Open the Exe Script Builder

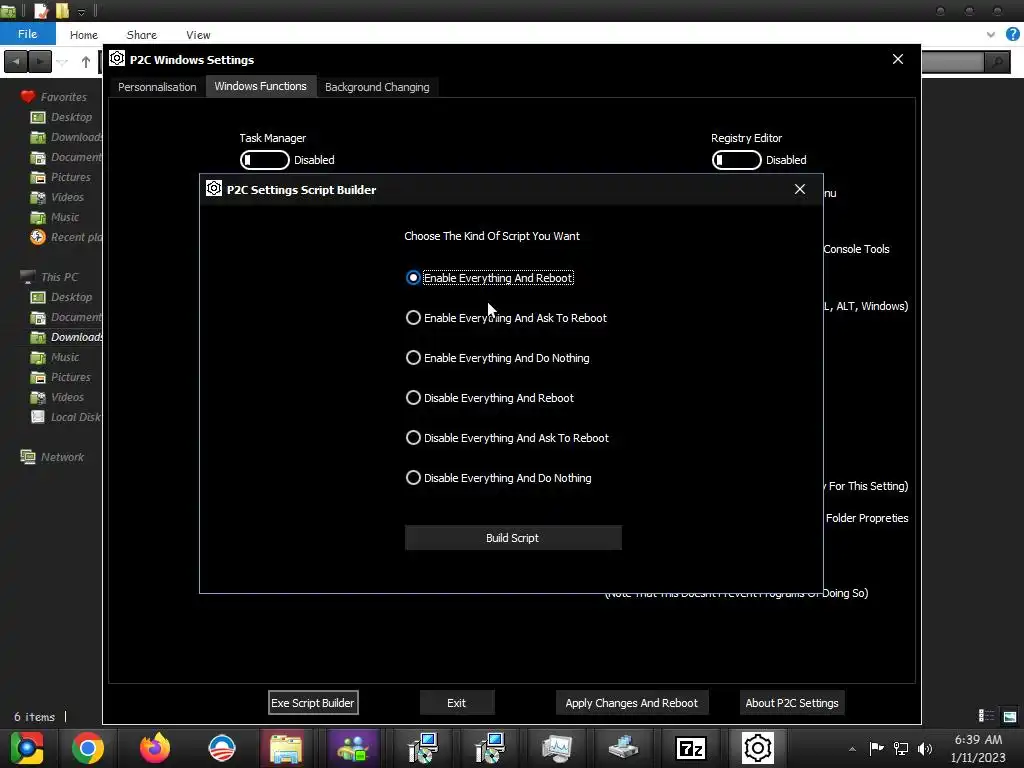click(x=313, y=703)
